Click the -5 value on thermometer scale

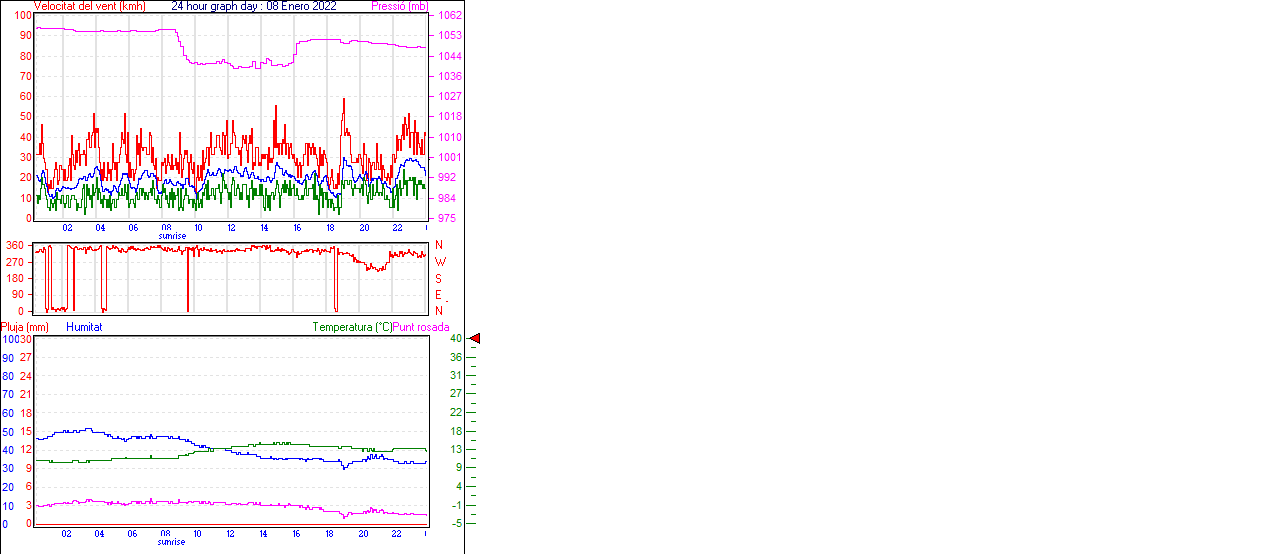455,523
